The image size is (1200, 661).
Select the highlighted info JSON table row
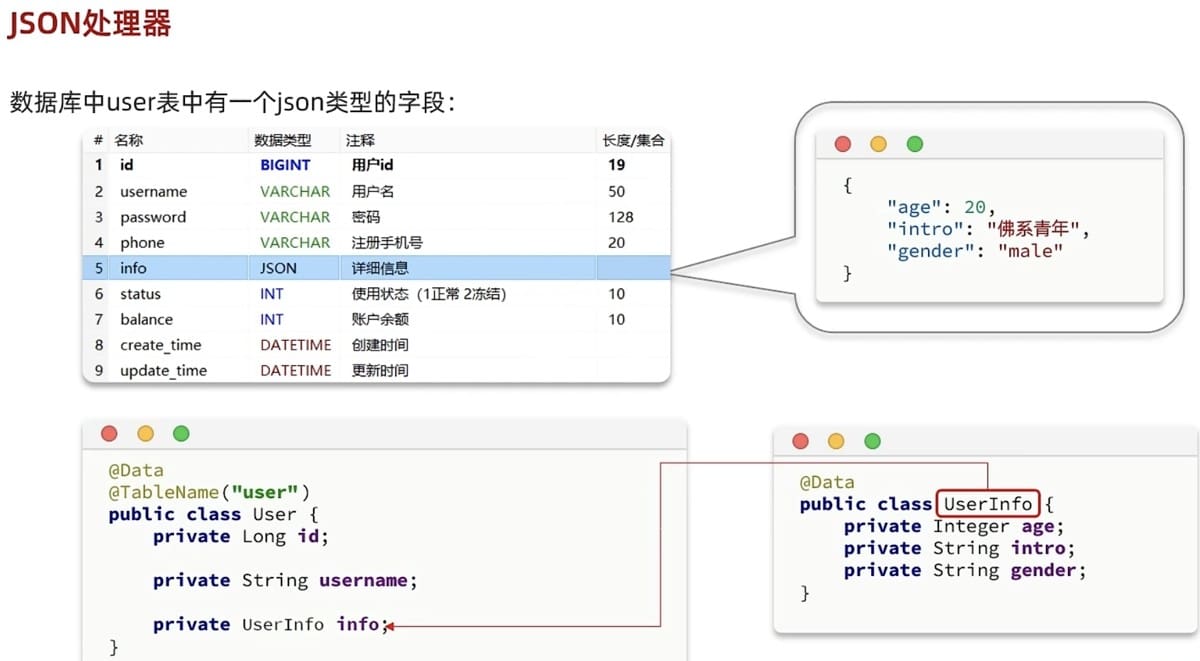tap(376, 268)
